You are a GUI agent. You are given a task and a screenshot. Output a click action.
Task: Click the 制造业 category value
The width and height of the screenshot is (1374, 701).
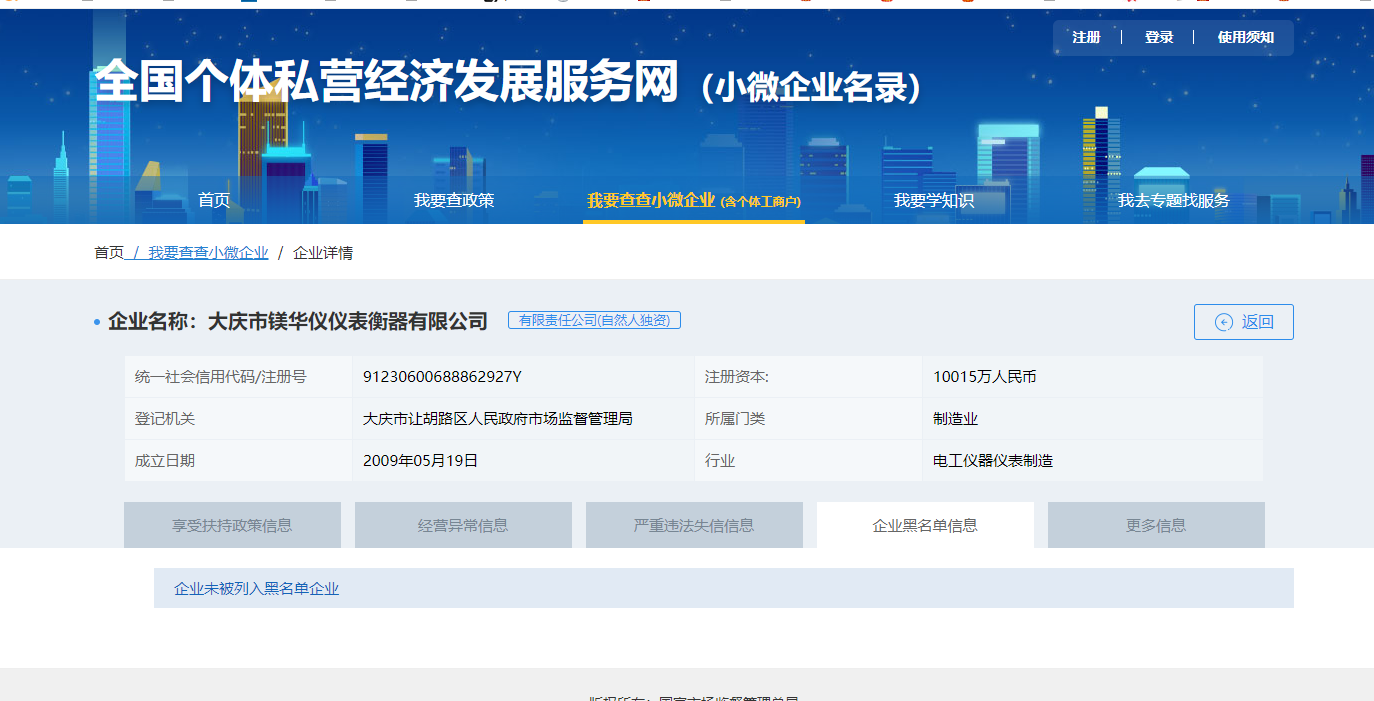click(955, 419)
